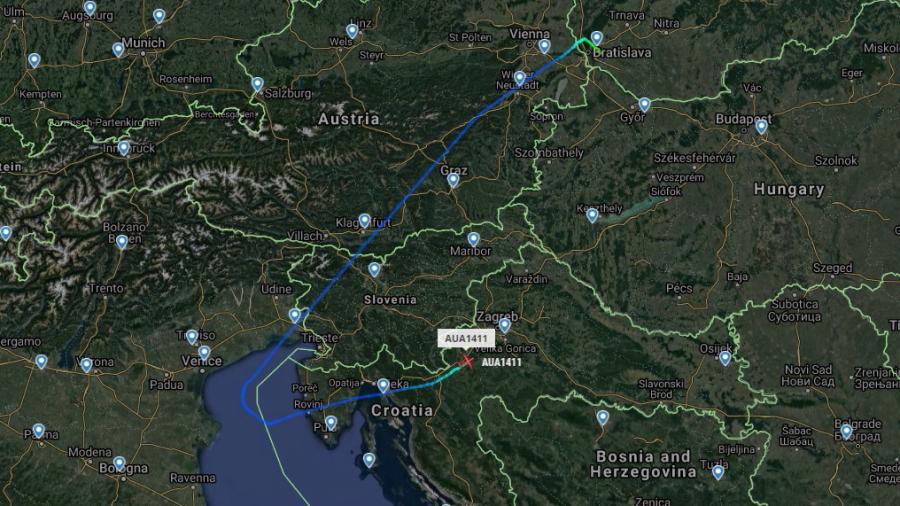Click the Budapest airport pin
This screenshot has height=506, width=900.
pos(762,127)
